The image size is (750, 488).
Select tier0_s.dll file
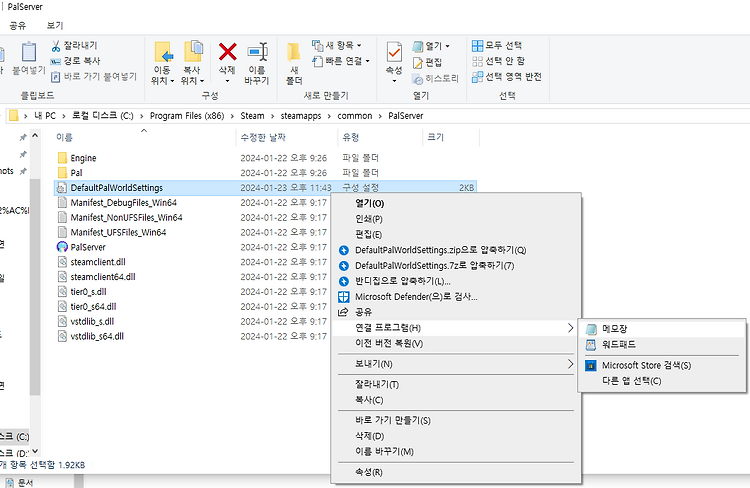88,291
